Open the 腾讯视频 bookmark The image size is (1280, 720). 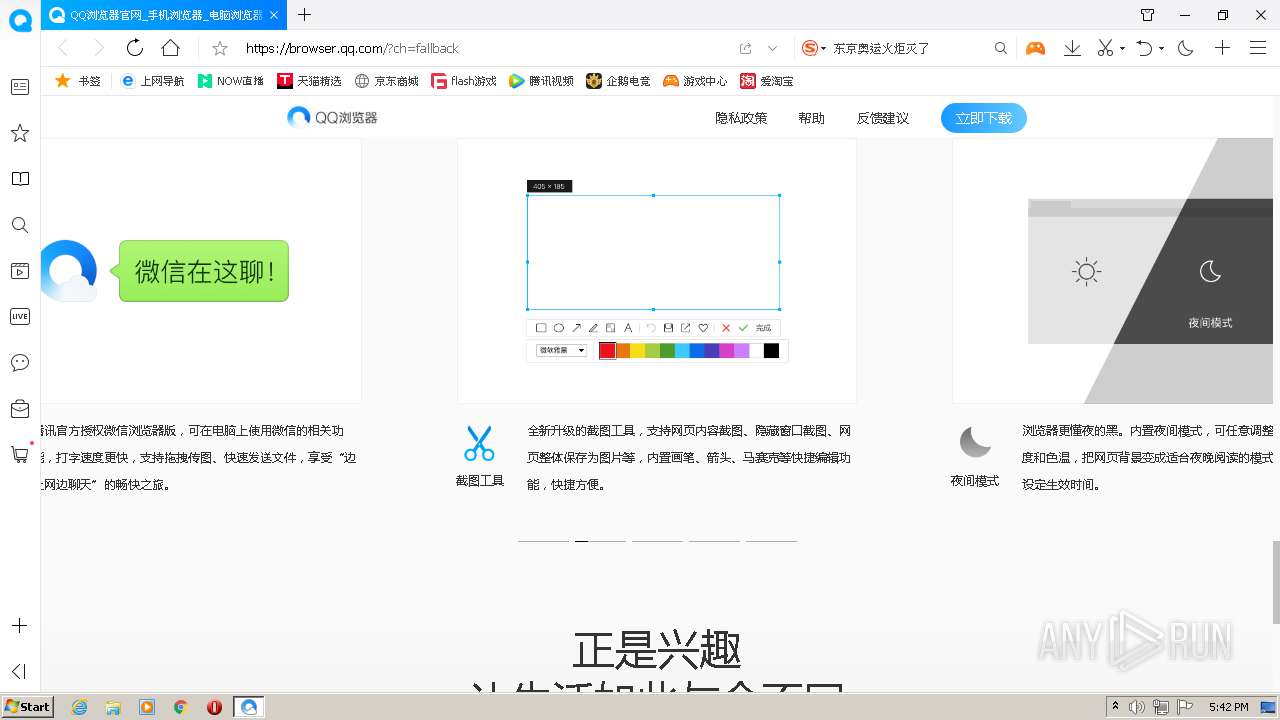pyautogui.click(x=541, y=81)
